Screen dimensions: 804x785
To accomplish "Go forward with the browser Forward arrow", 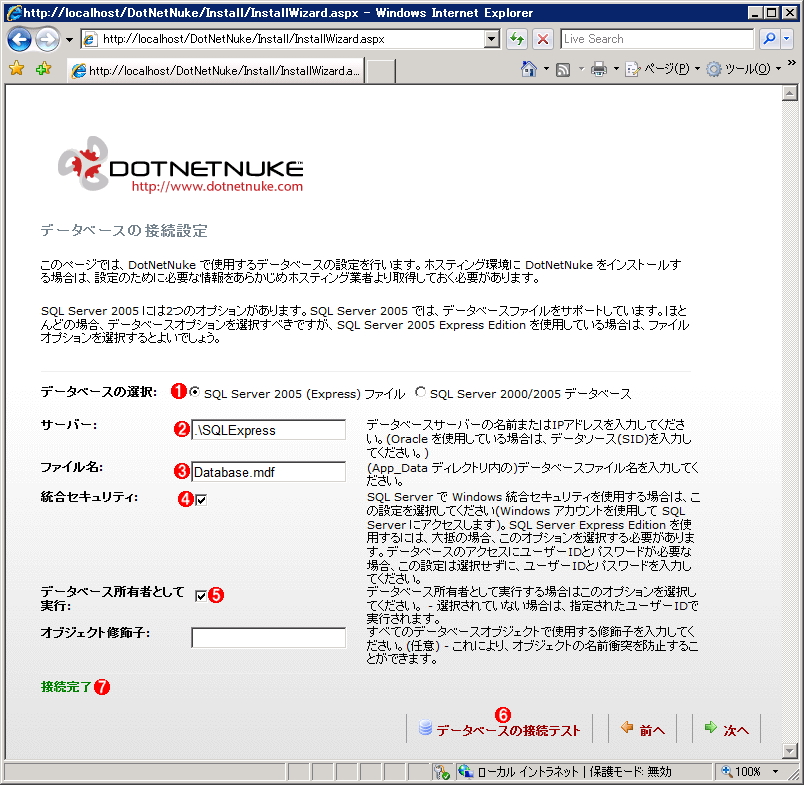I will 48,39.
